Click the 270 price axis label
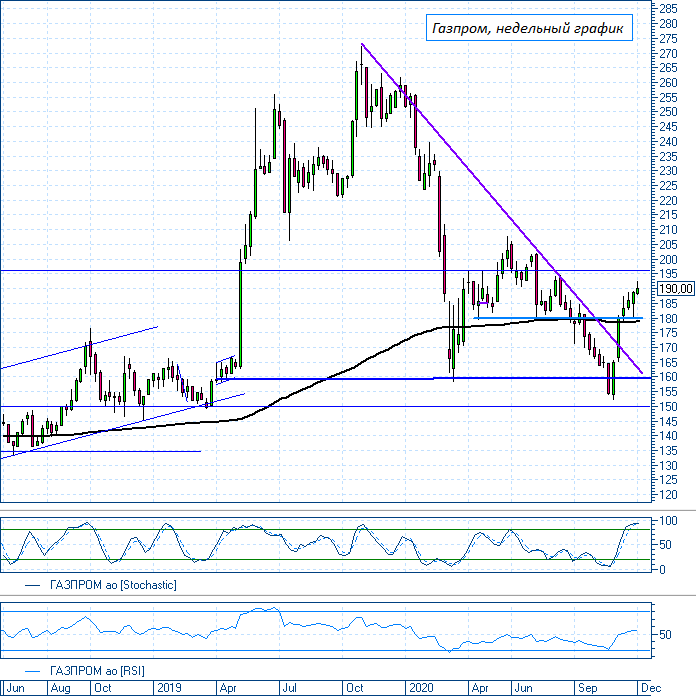 pyautogui.click(x=668, y=53)
